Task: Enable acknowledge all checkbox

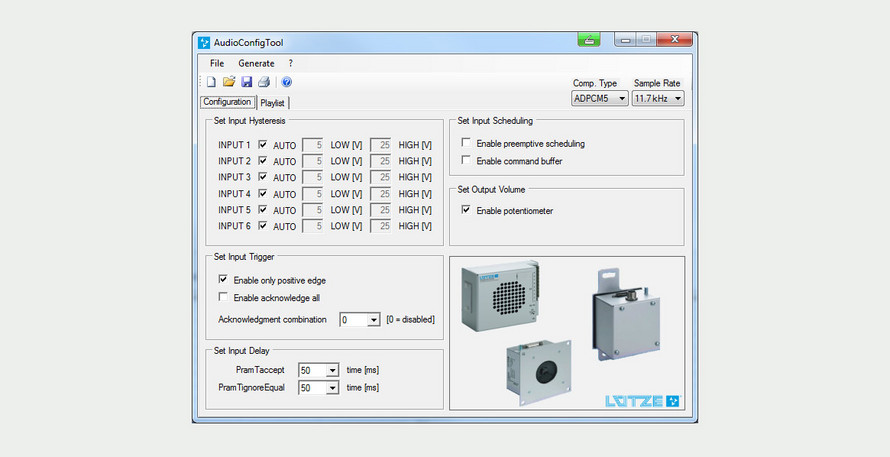Action: point(223,297)
